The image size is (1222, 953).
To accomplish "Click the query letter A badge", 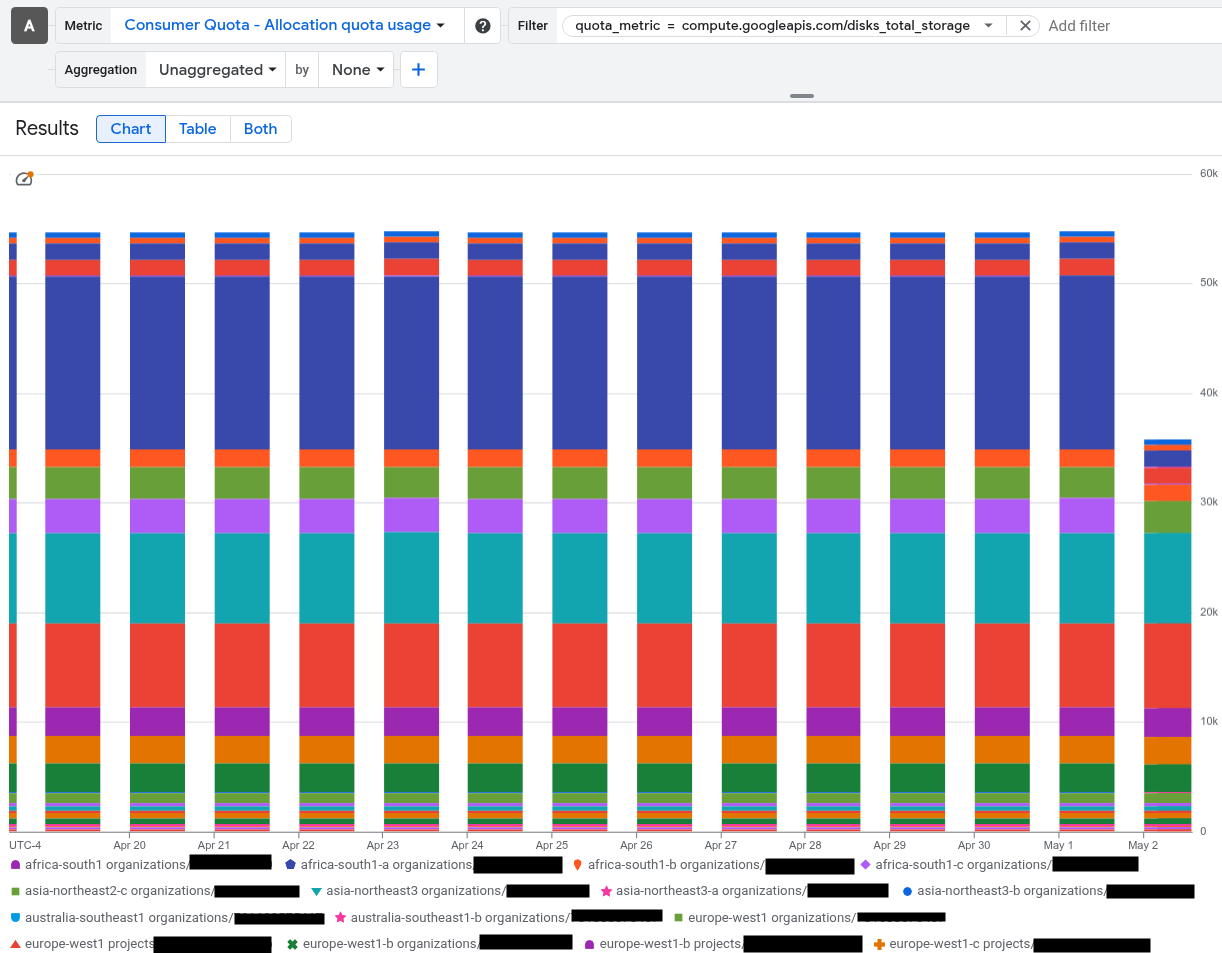I will [x=28, y=25].
